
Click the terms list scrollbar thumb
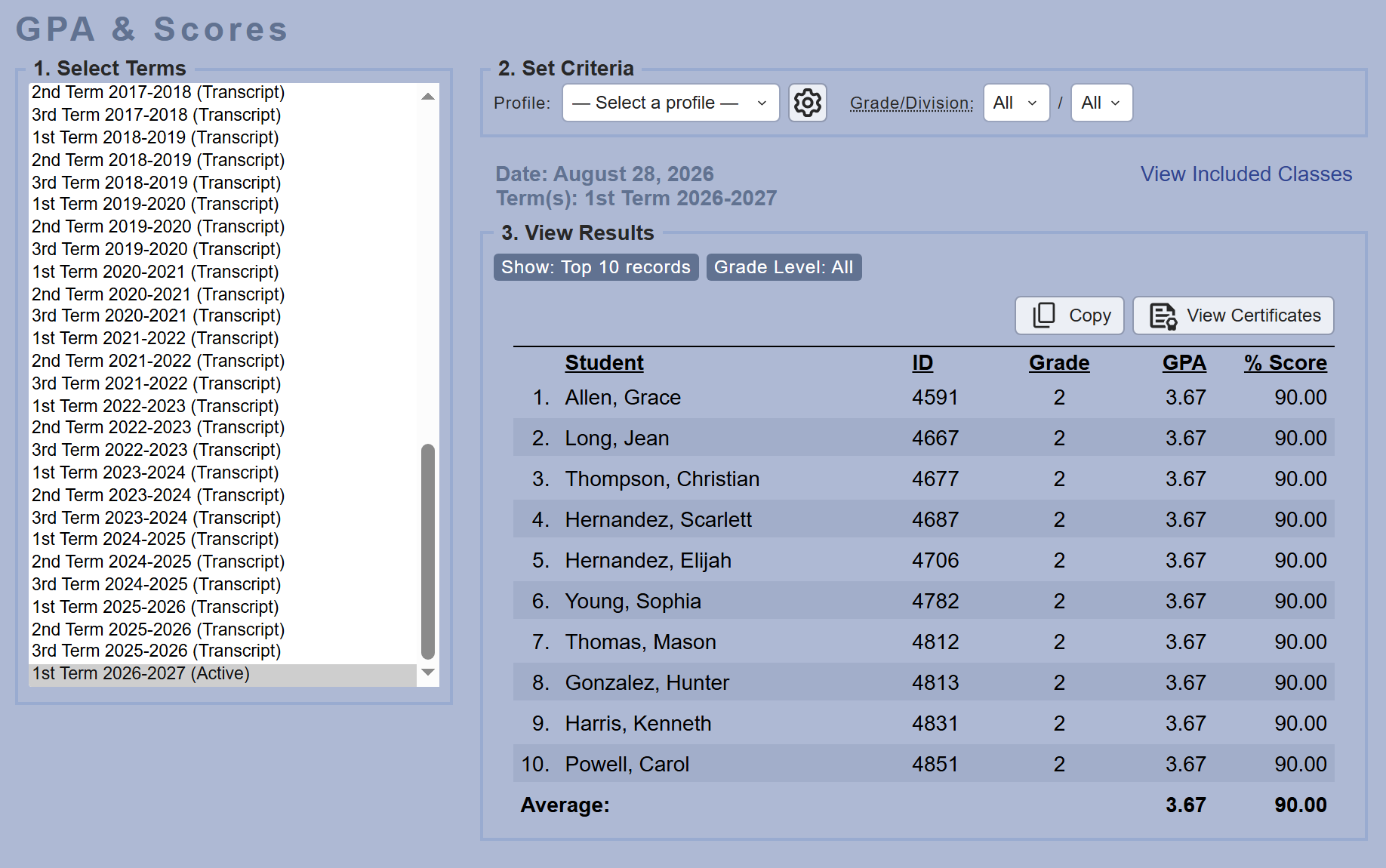tap(428, 552)
